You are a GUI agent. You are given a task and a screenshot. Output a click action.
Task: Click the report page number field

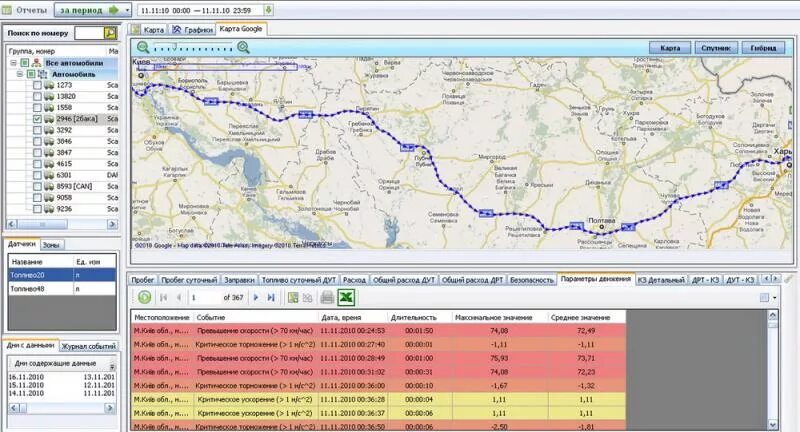(206, 297)
